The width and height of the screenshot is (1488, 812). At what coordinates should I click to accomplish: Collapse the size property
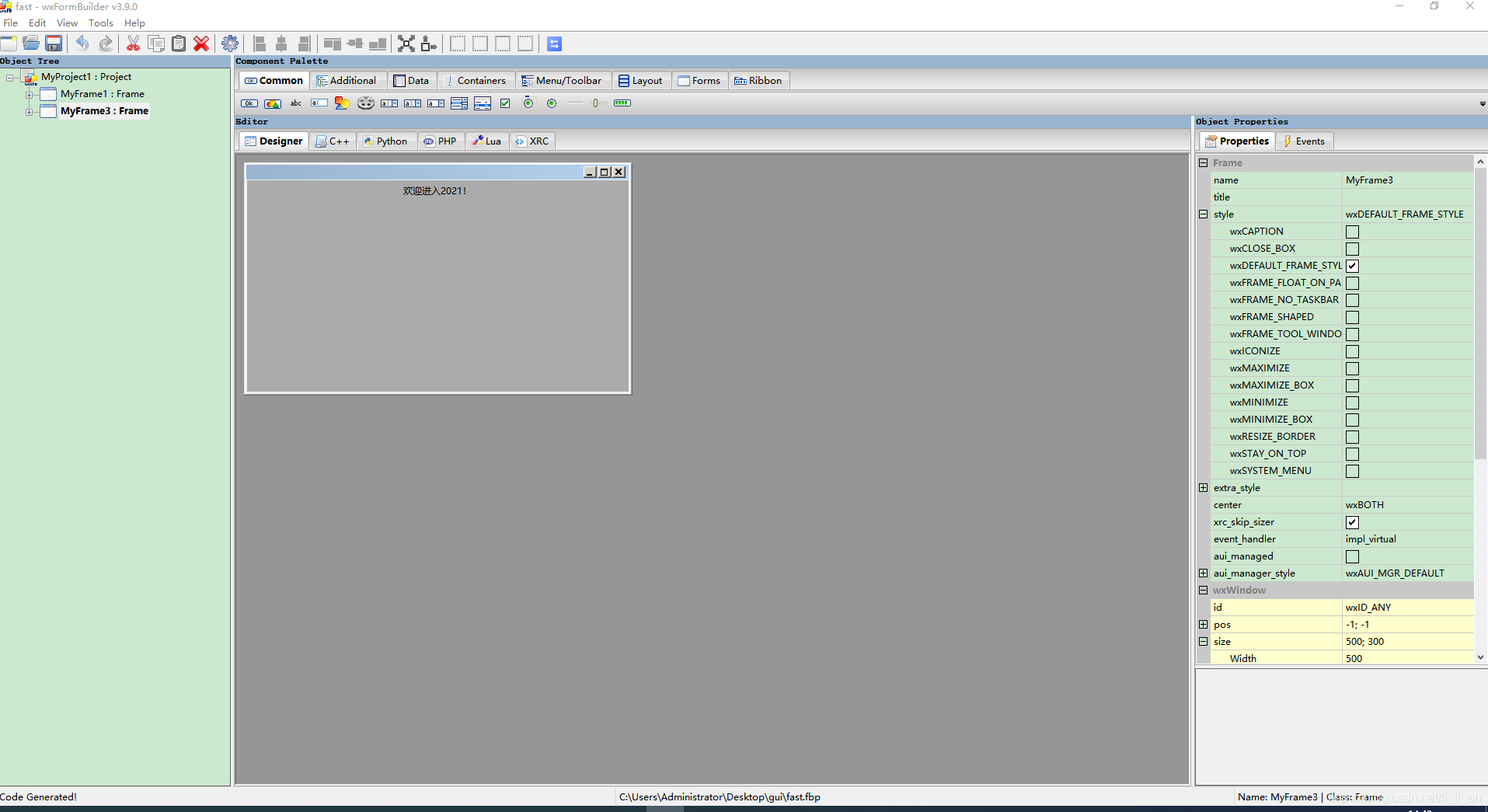pos(1203,642)
